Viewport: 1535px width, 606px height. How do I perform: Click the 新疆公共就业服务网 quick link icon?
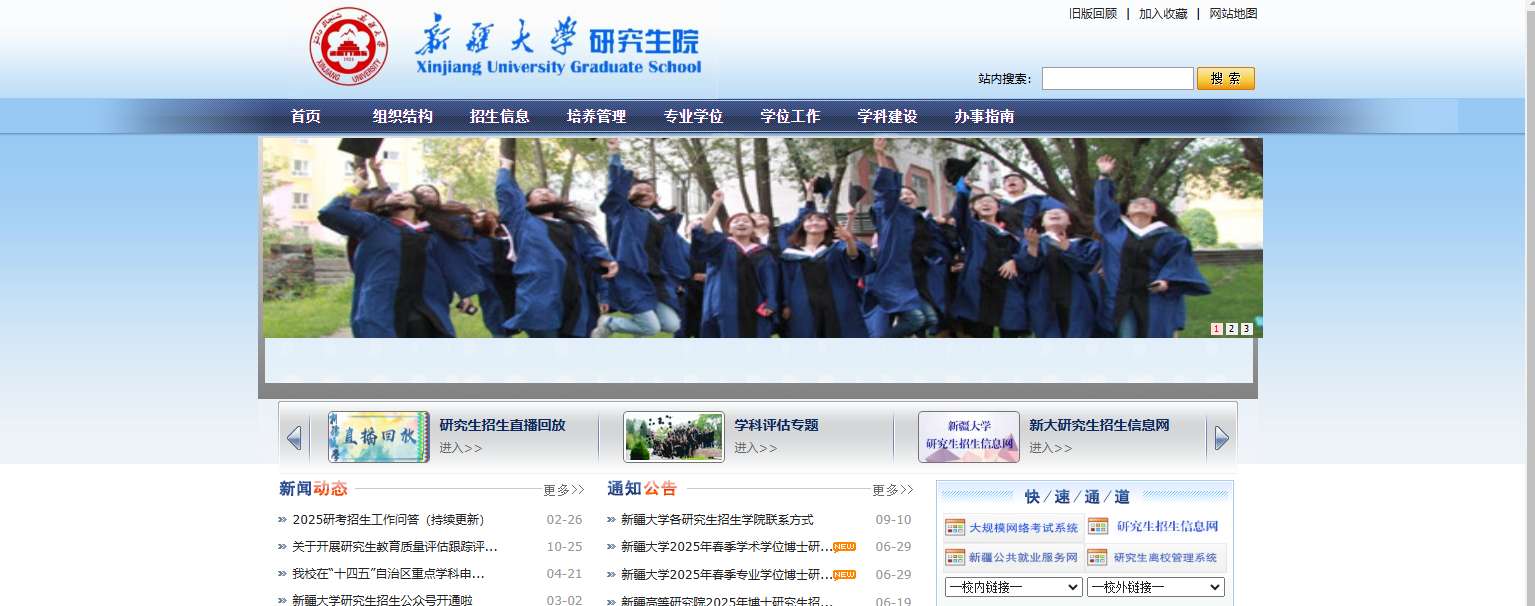coord(955,558)
